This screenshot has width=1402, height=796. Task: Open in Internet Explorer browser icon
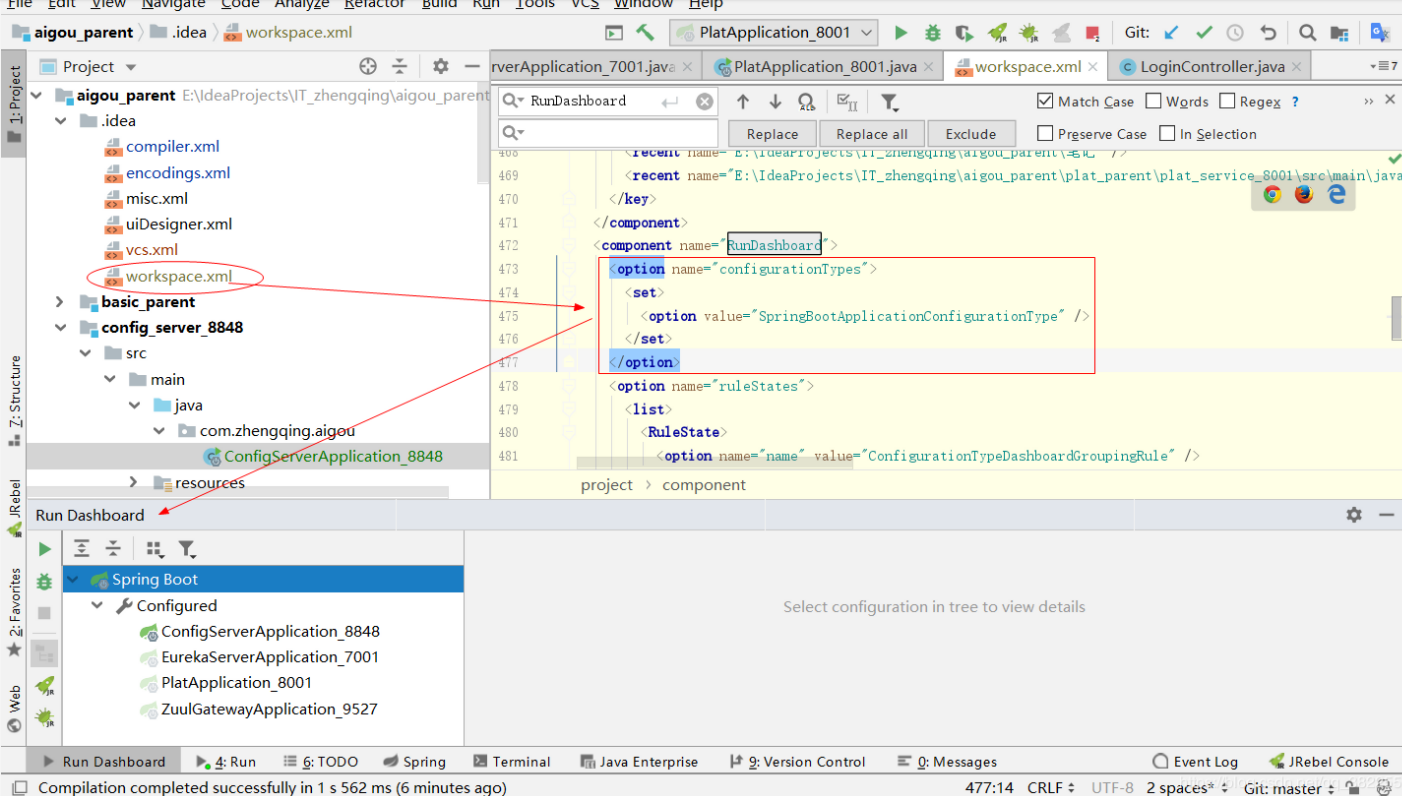(1337, 194)
